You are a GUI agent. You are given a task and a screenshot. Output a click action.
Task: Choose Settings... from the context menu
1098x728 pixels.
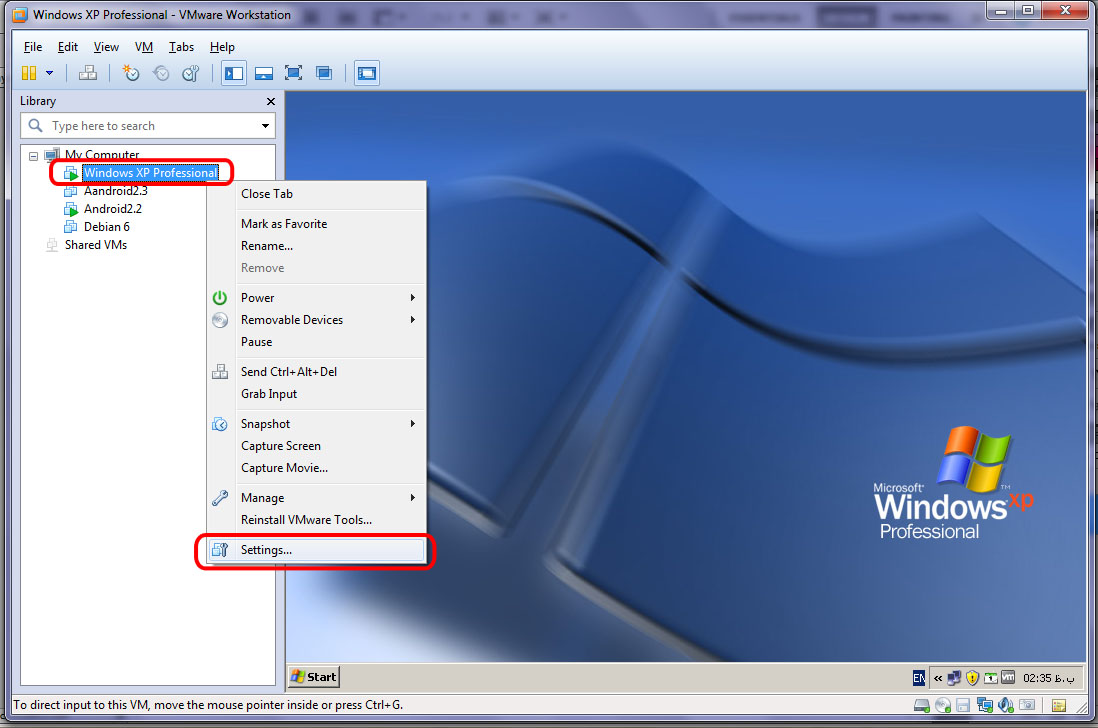(266, 550)
